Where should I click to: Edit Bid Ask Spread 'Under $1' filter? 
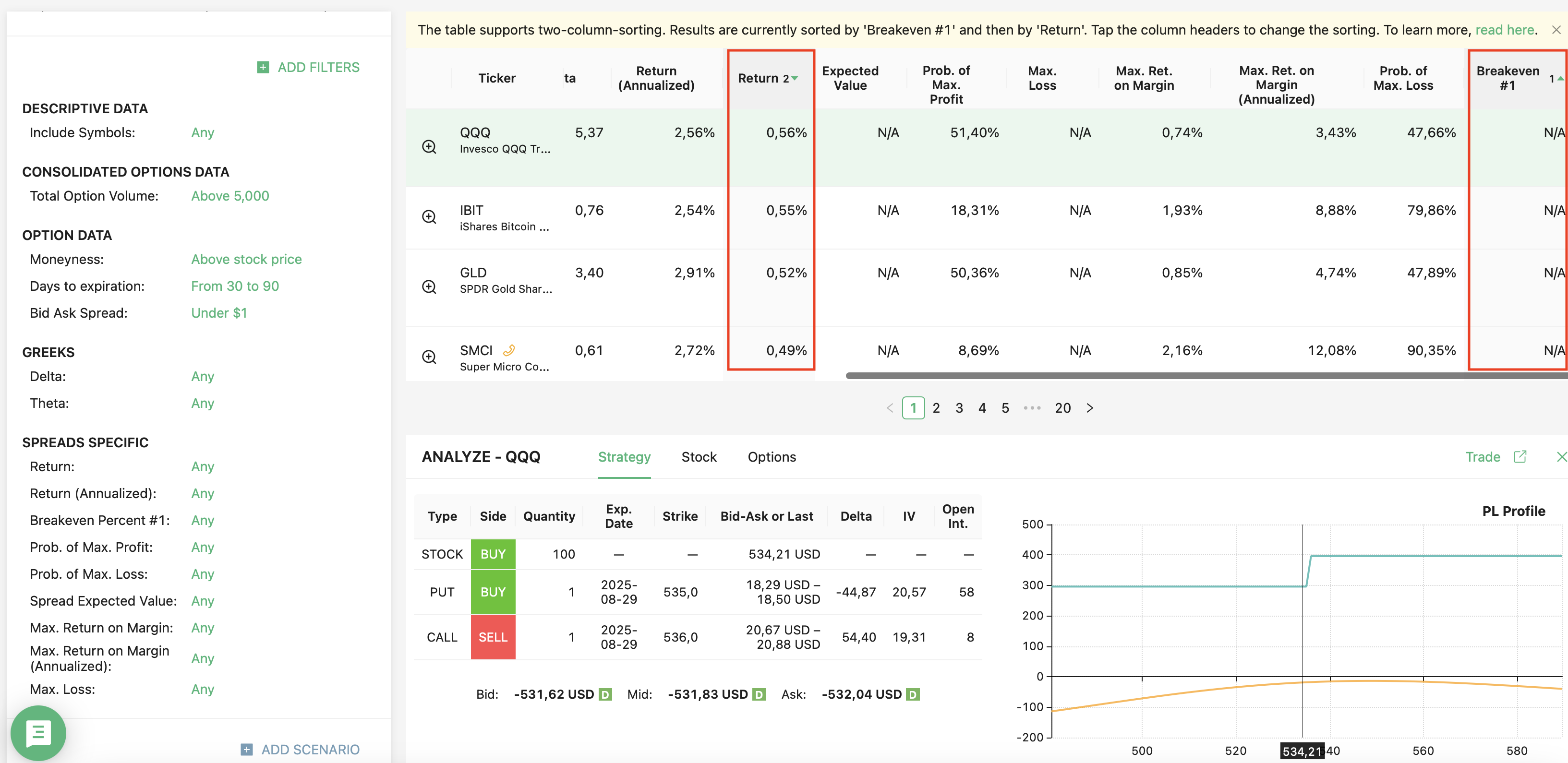pos(219,313)
